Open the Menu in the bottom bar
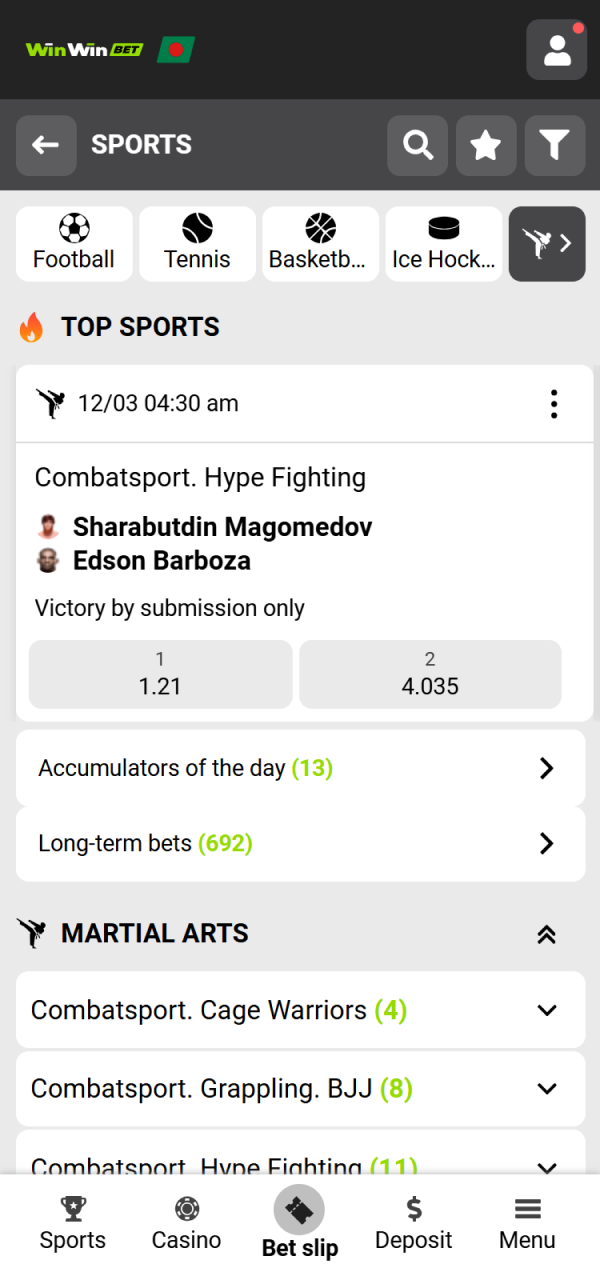Screen dimensions: 600x1280 (526, 1222)
